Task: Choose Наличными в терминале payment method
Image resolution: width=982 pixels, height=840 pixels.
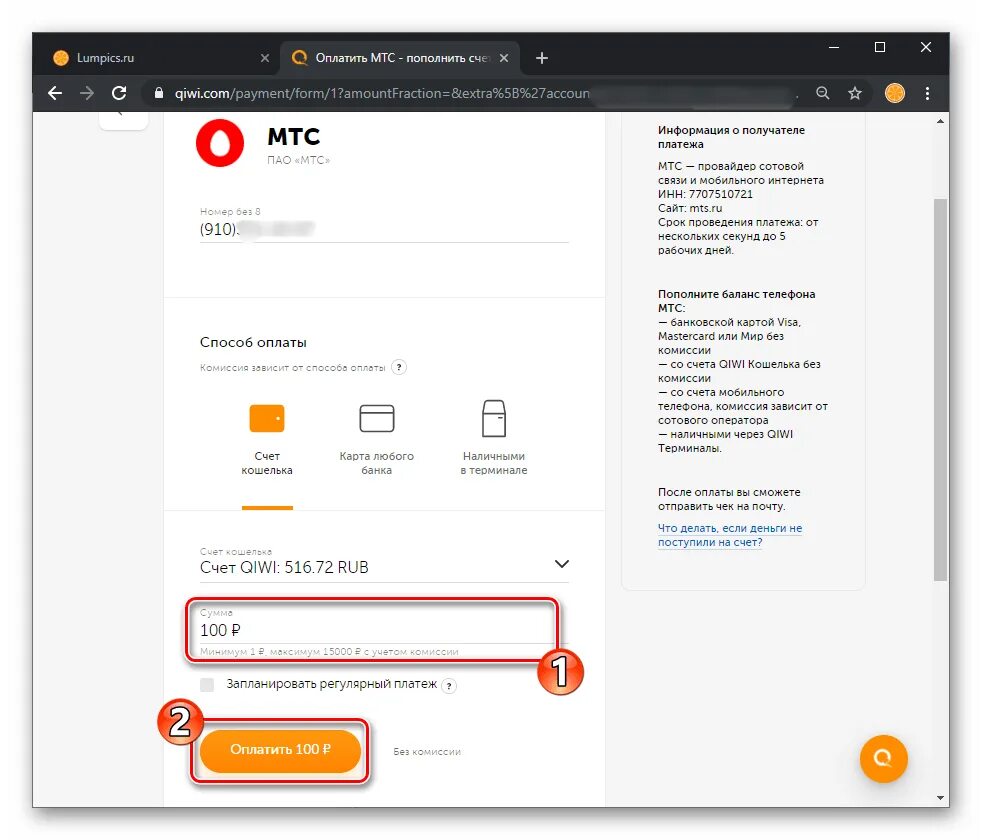Action: pyautogui.click(x=494, y=437)
